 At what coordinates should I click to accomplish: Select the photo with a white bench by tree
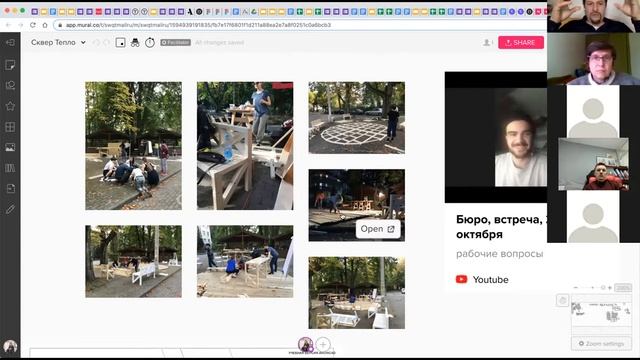coord(133,261)
